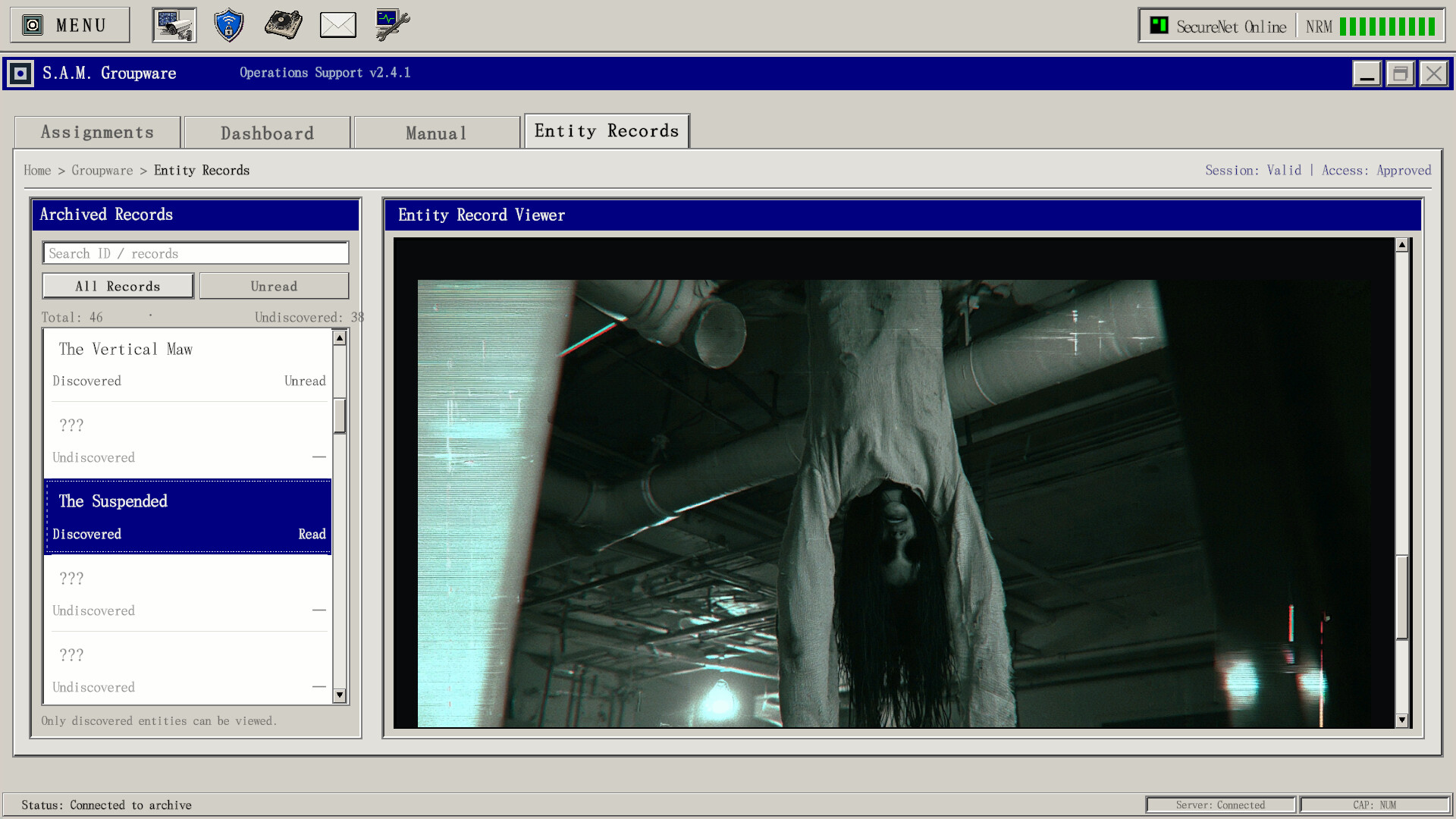
Task: Go to Home in the breadcrumb
Action: [x=37, y=171]
